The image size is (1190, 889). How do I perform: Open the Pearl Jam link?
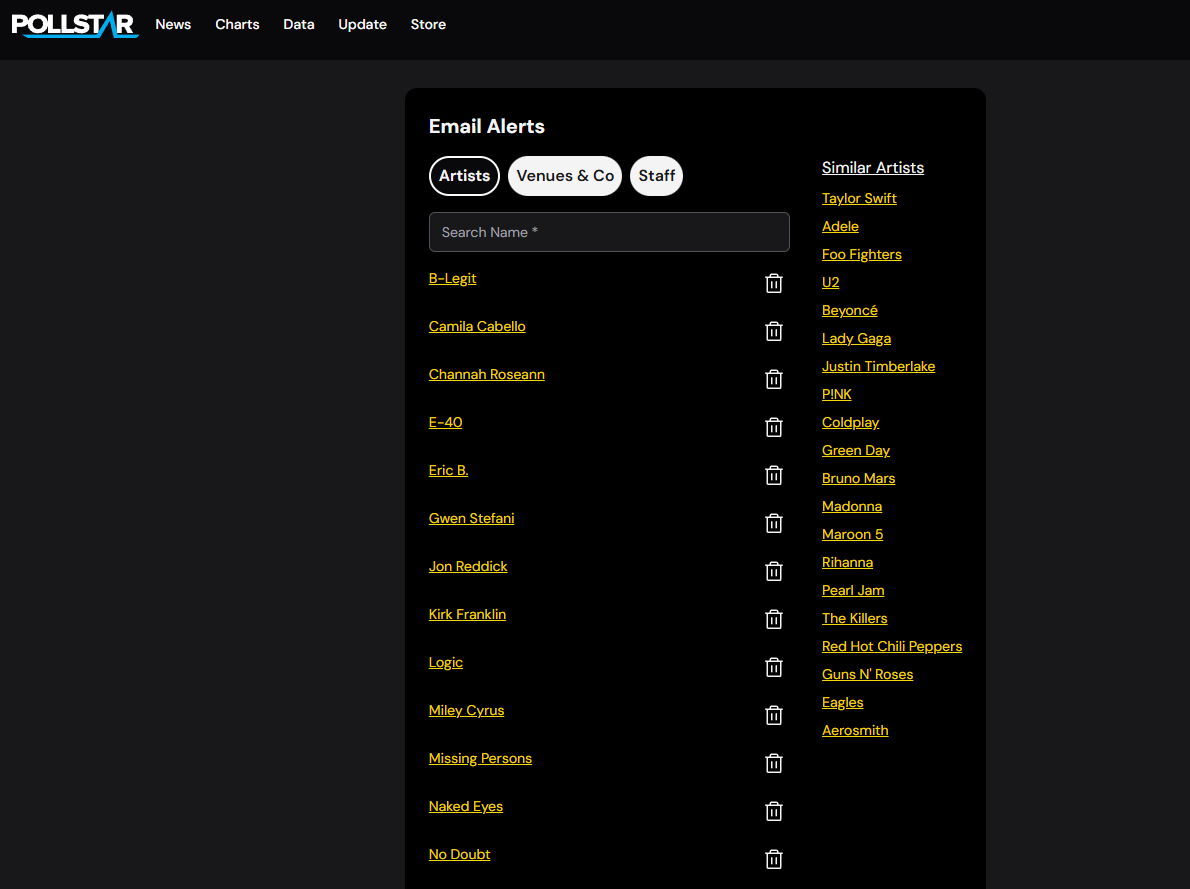coord(853,591)
